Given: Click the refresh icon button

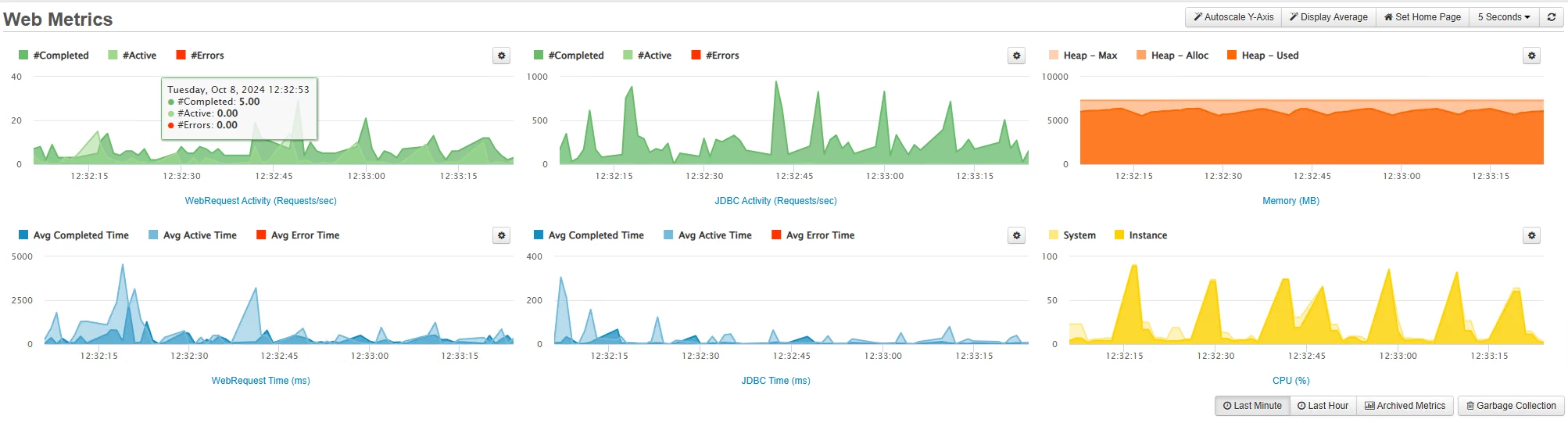Looking at the screenshot, I should coord(1551,17).
